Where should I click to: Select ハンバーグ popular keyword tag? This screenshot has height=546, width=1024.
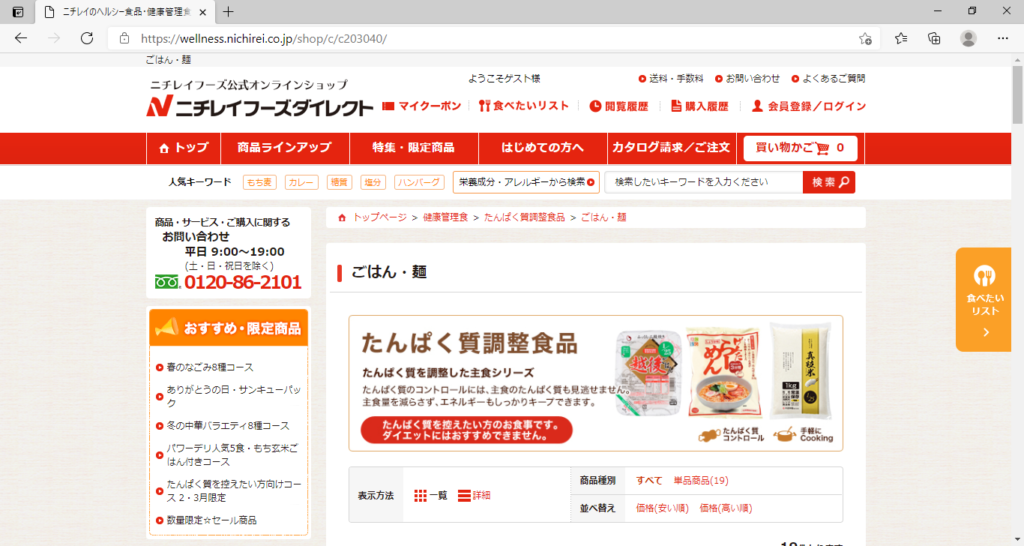tap(419, 182)
